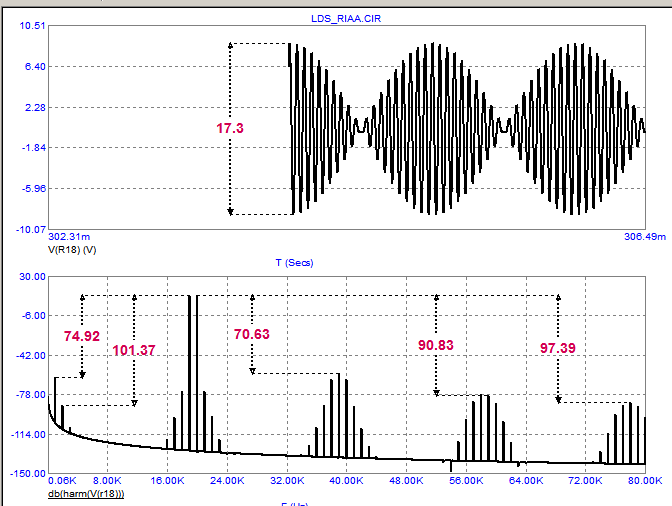Select the 90.83 measurement tag
This screenshot has height=506, width=672.
click(x=435, y=345)
